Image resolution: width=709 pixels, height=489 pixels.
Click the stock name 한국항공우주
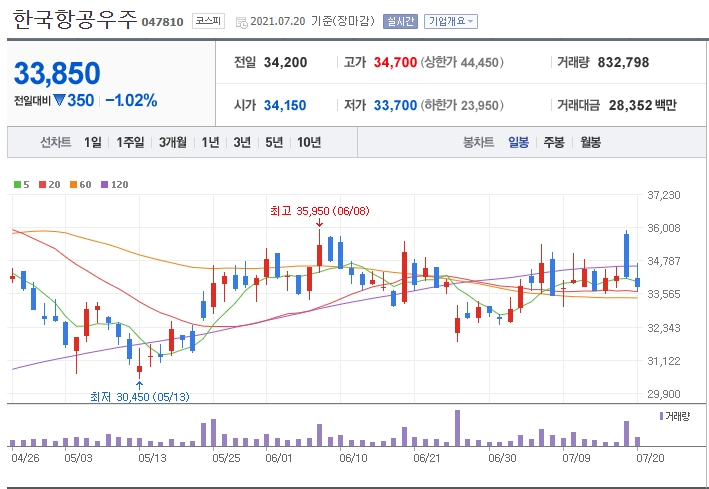tap(75, 20)
